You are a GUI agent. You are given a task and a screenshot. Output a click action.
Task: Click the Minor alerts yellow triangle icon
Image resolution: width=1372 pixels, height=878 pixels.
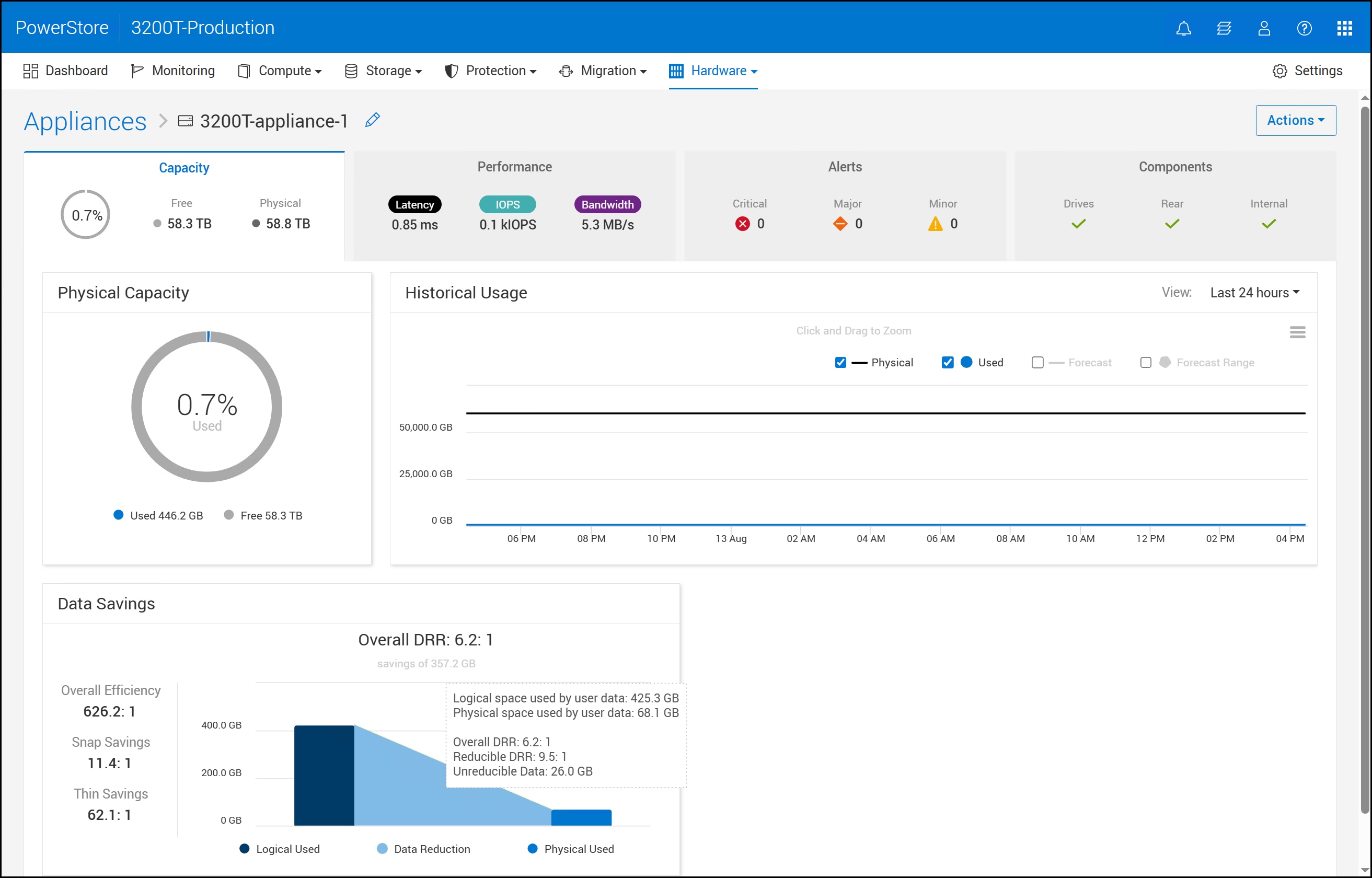(935, 224)
